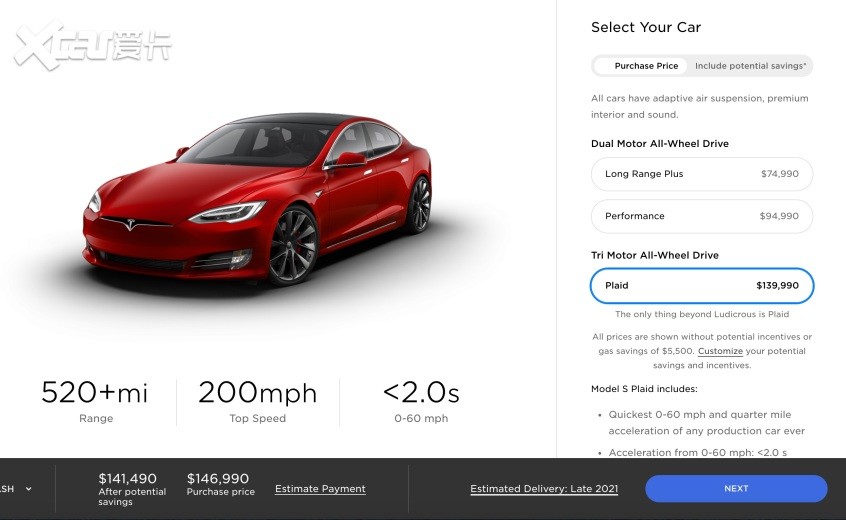Switch to Include potential savings view
Image resolution: width=846 pixels, height=520 pixels.
point(750,66)
